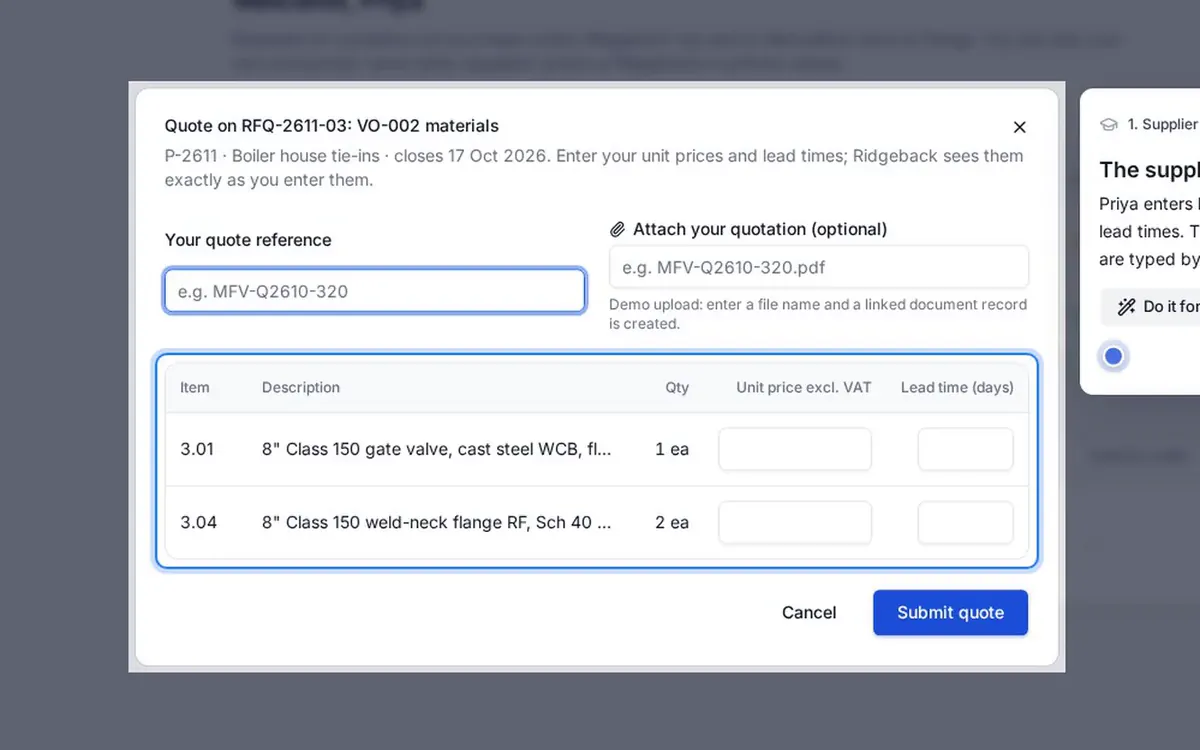Click unit price field for item 3.01
Image resolution: width=1200 pixels, height=750 pixels.
tap(795, 449)
